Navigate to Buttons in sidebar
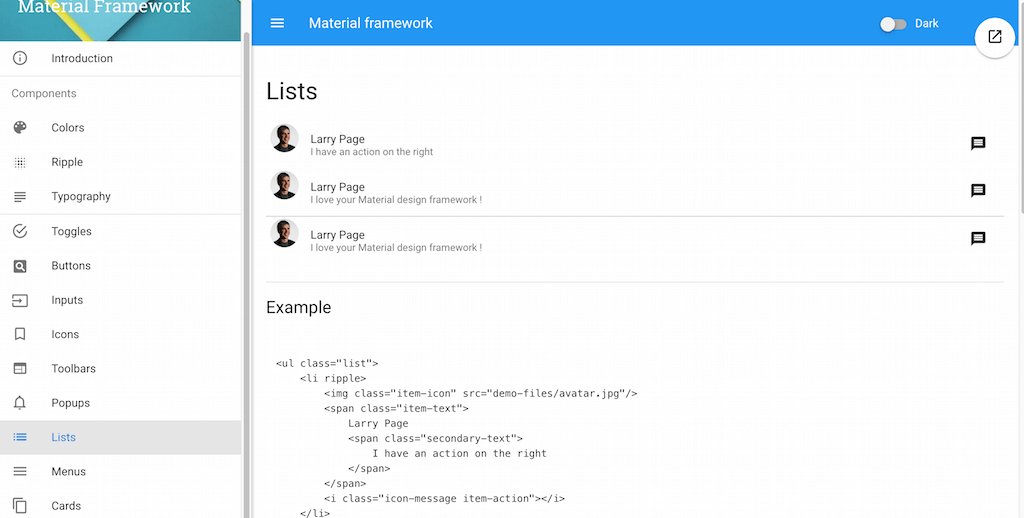The image size is (1024, 518). [71, 266]
